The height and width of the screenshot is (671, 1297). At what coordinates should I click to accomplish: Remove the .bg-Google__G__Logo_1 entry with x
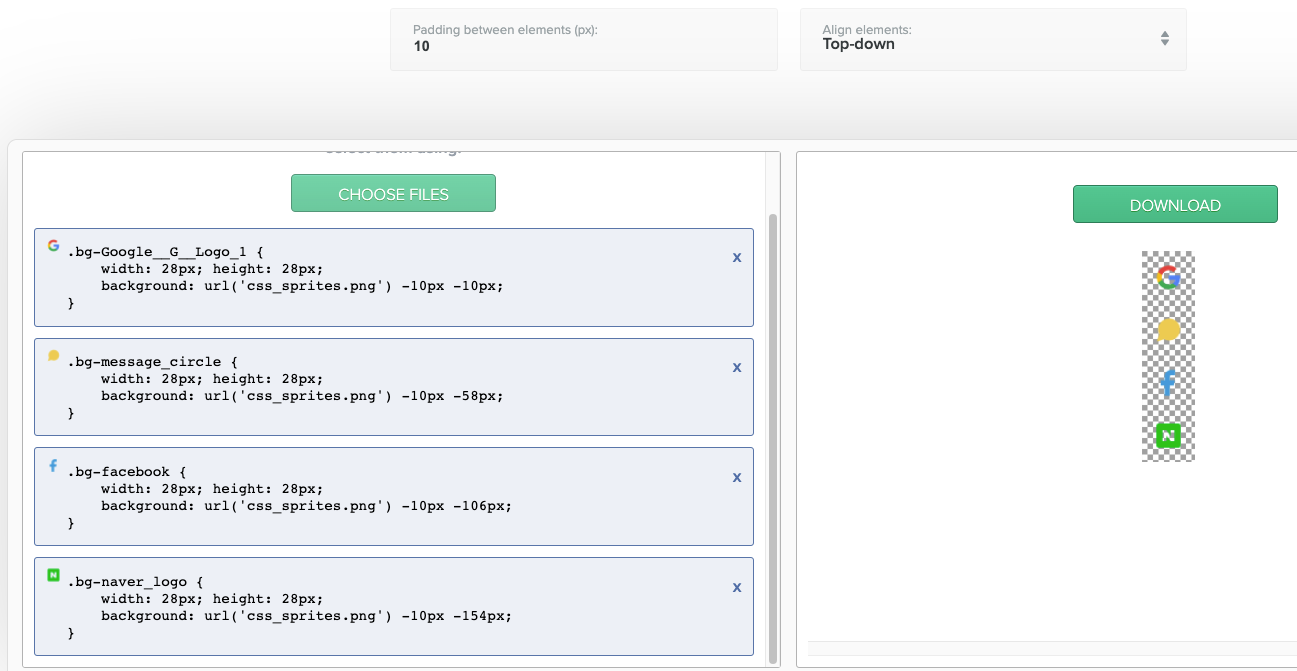[737, 257]
